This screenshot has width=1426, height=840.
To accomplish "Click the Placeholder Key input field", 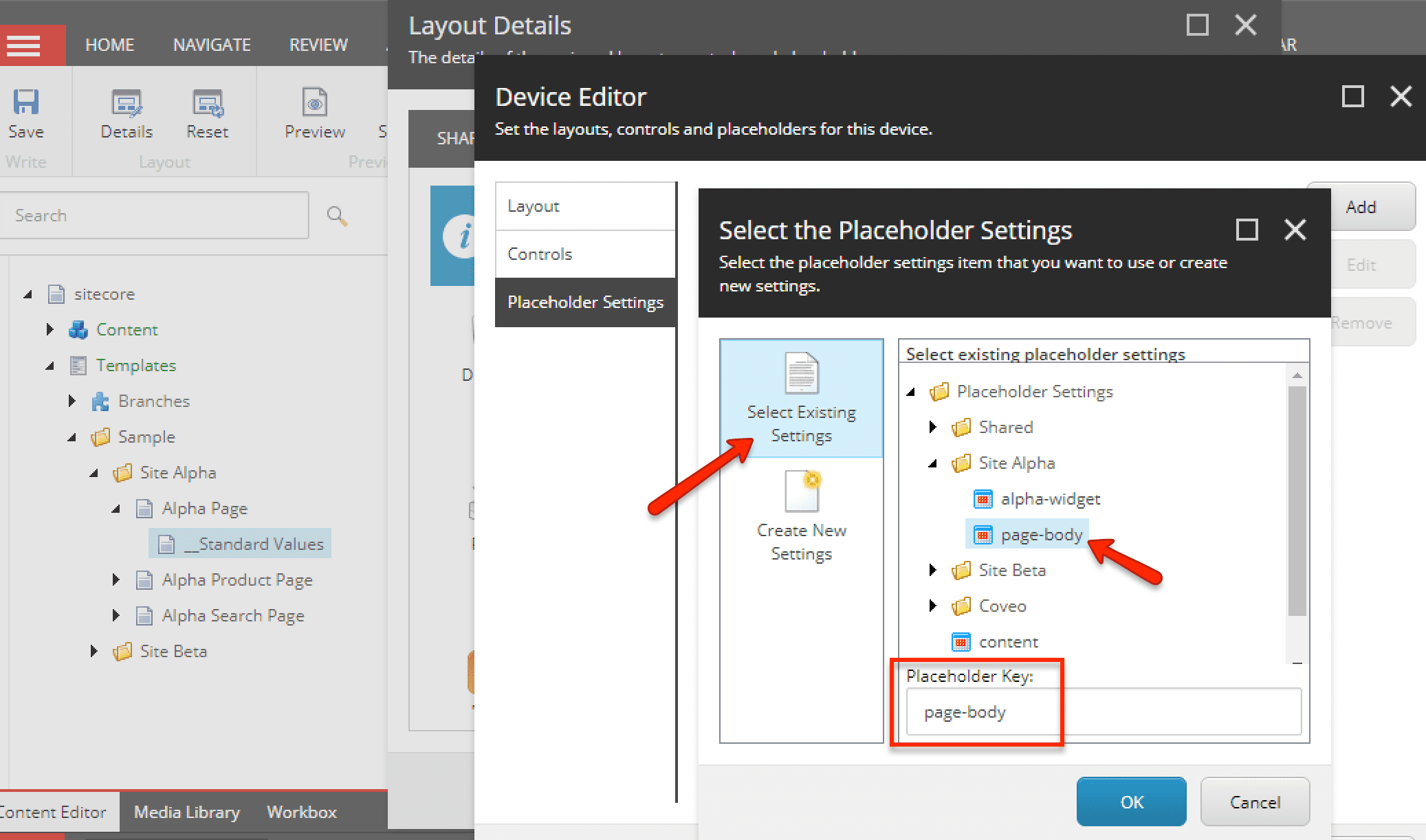I will tap(1104, 712).
